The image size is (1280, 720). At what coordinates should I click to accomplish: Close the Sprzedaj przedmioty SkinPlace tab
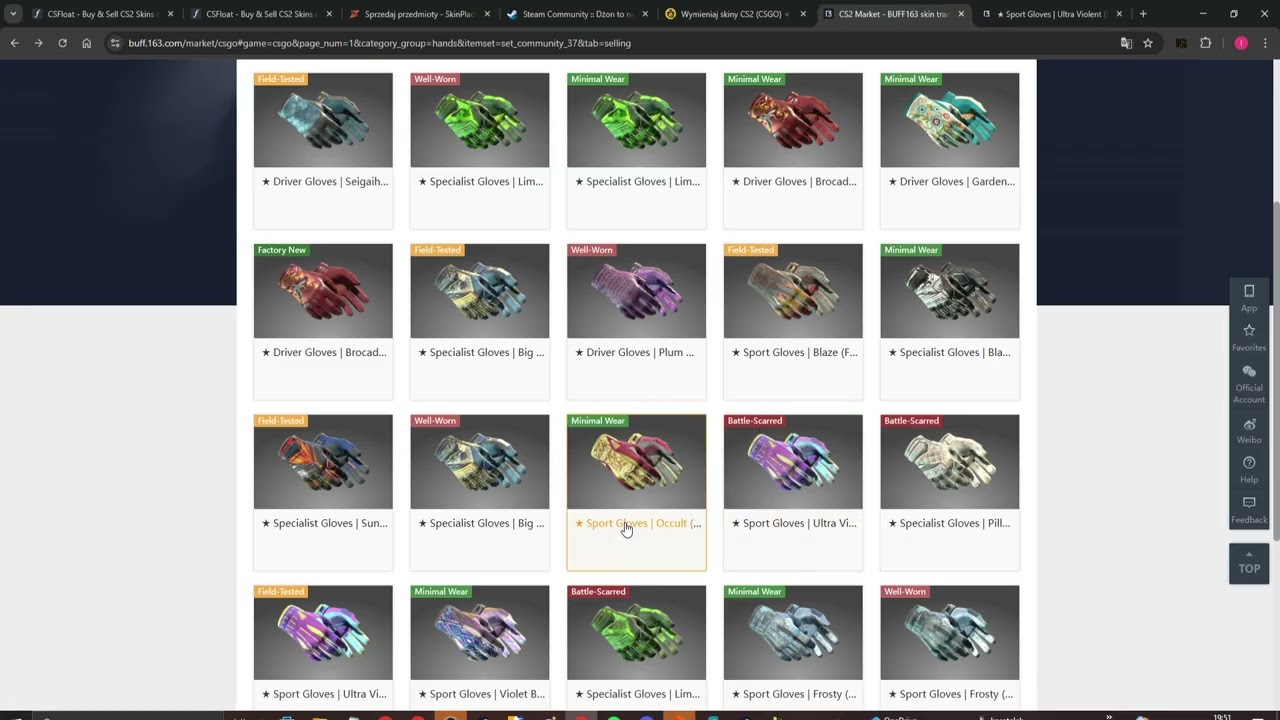pos(486,14)
